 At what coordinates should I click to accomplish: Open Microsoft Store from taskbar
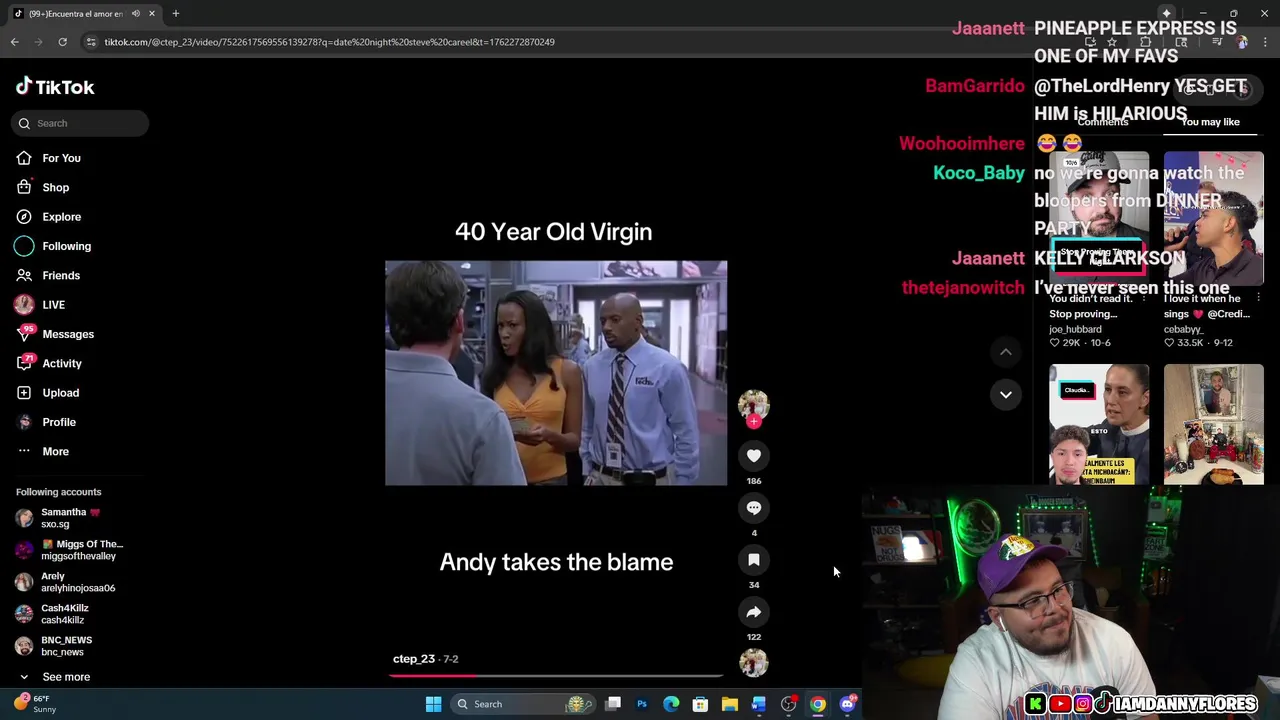(700, 704)
